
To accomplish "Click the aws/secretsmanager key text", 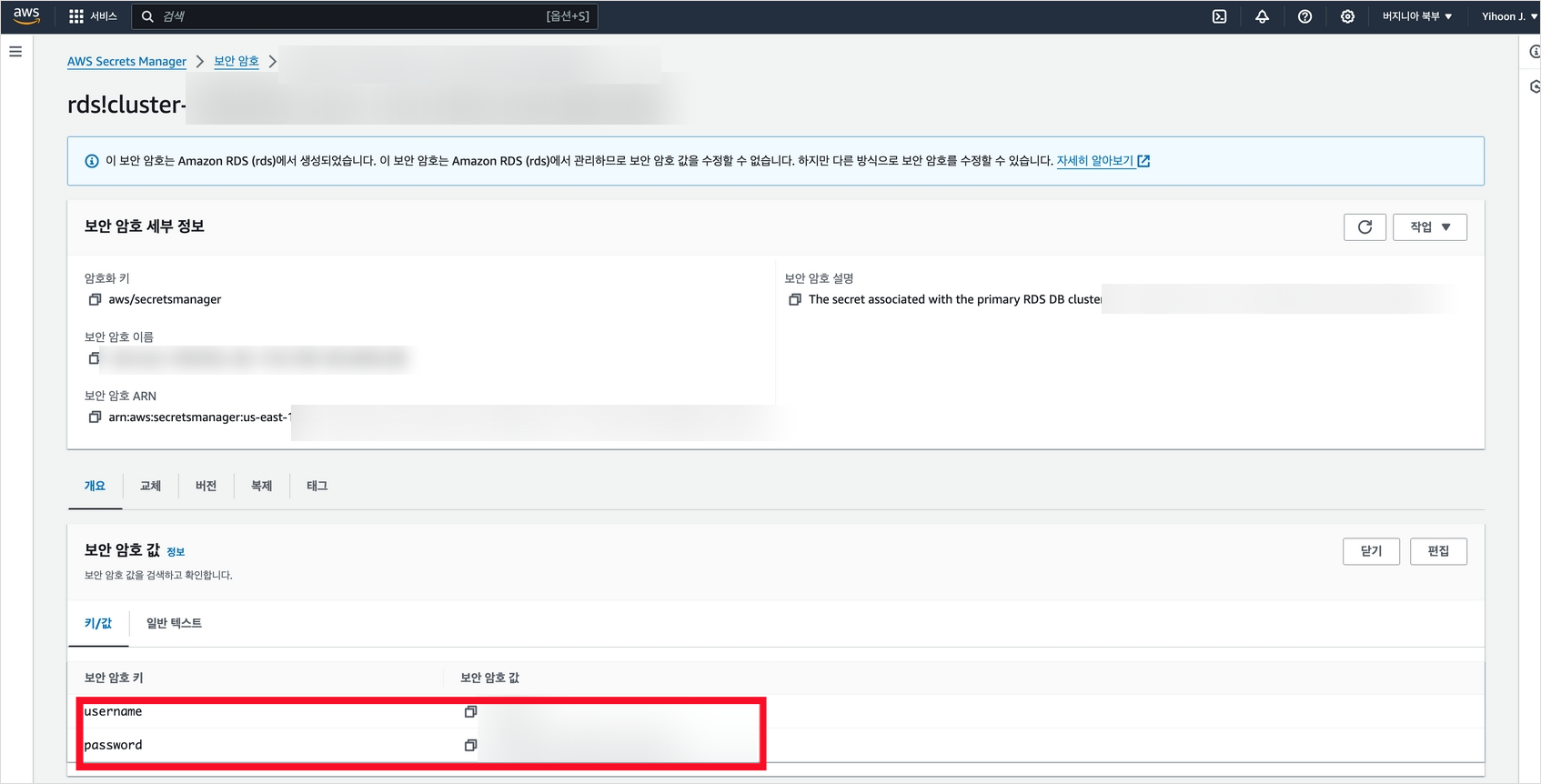I will tap(165, 299).
